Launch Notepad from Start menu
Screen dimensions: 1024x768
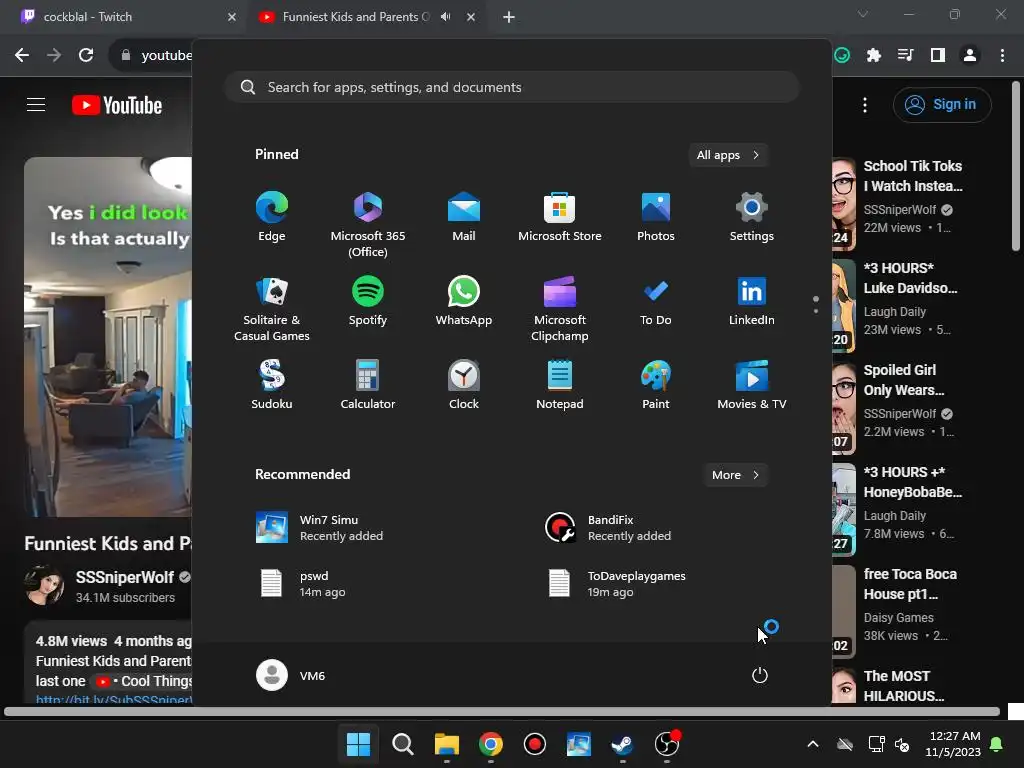pos(560,385)
